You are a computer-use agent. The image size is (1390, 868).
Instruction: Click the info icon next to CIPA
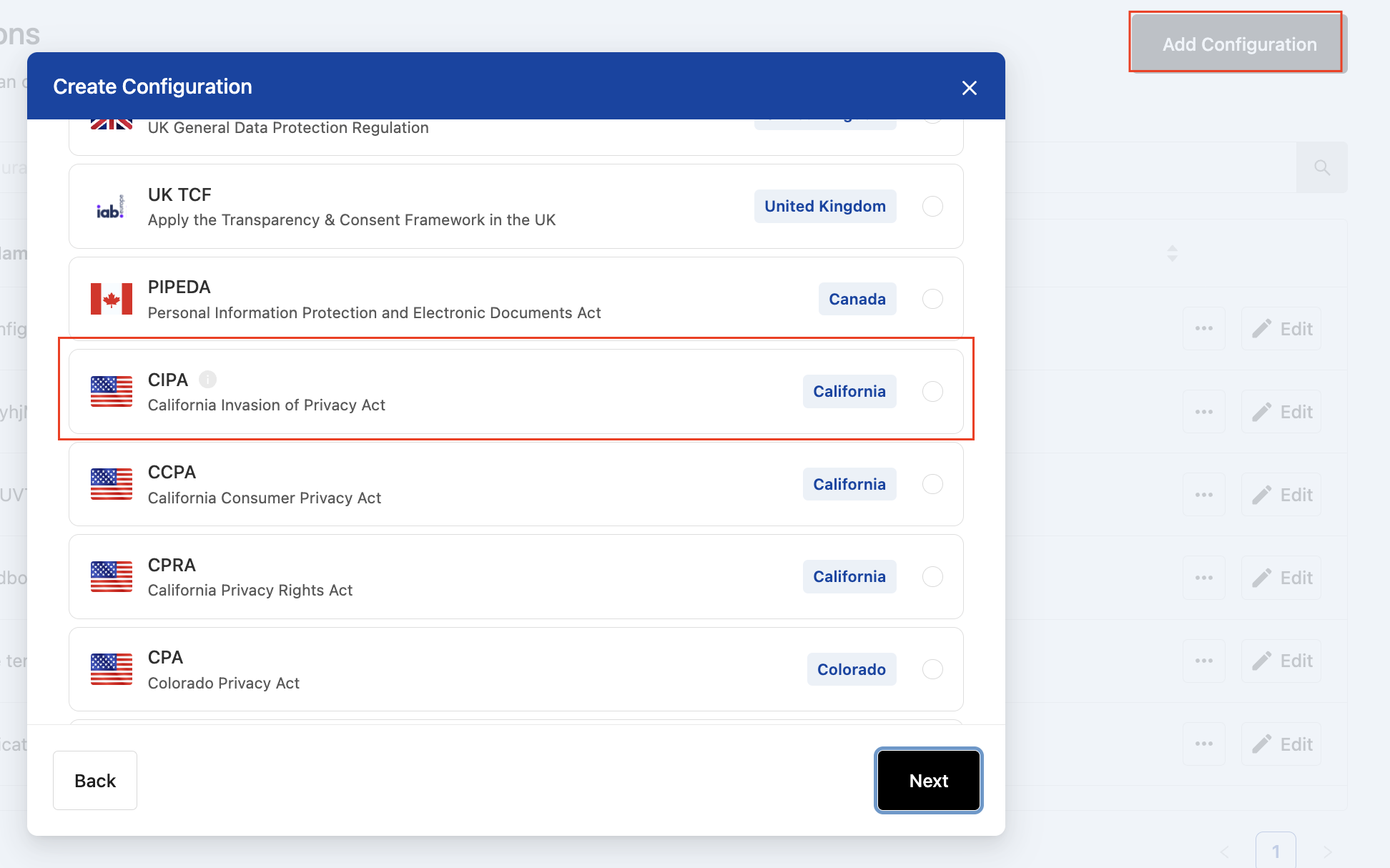pyautogui.click(x=207, y=380)
